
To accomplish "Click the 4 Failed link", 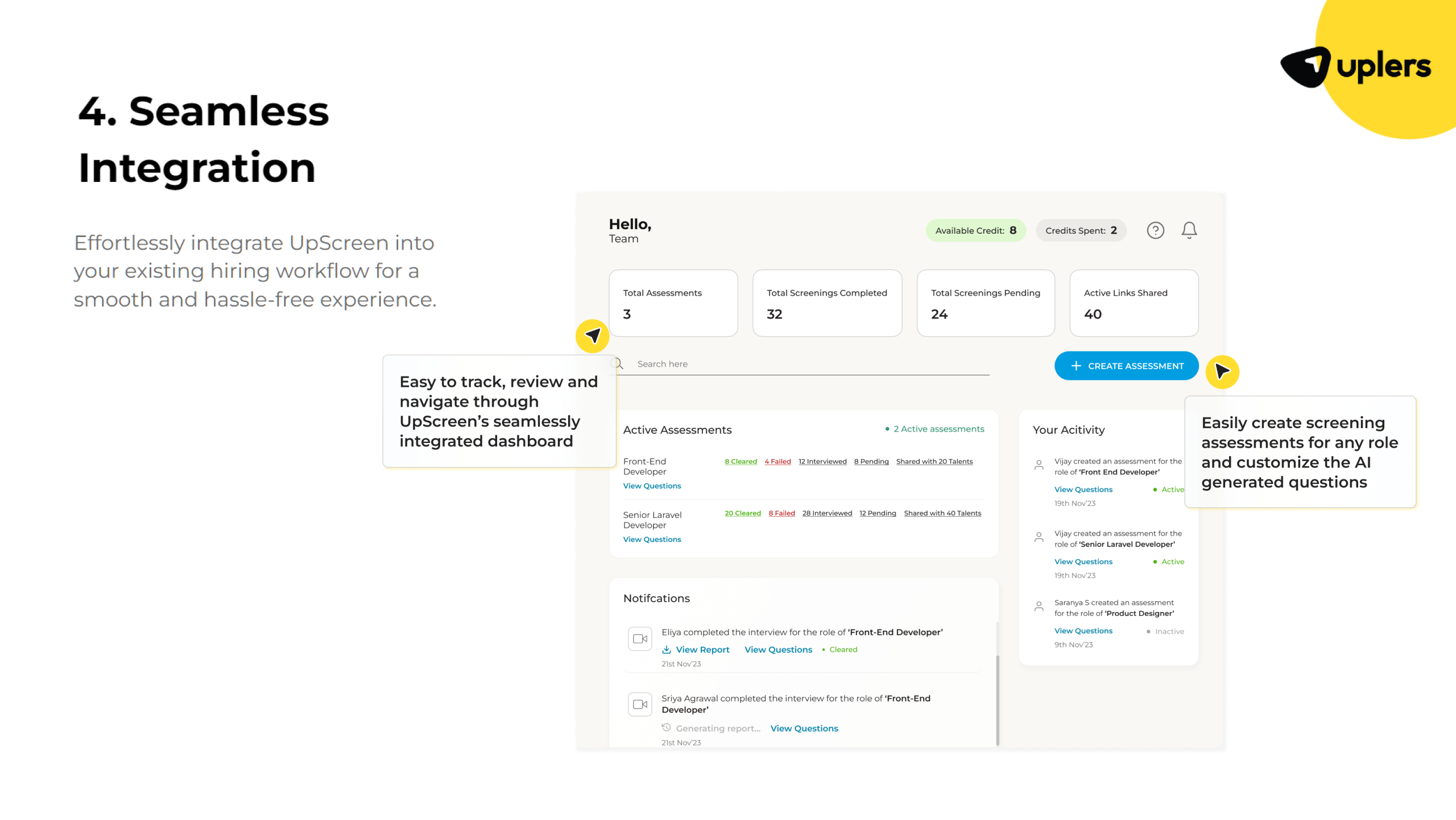I will pyautogui.click(x=777, y=461).
